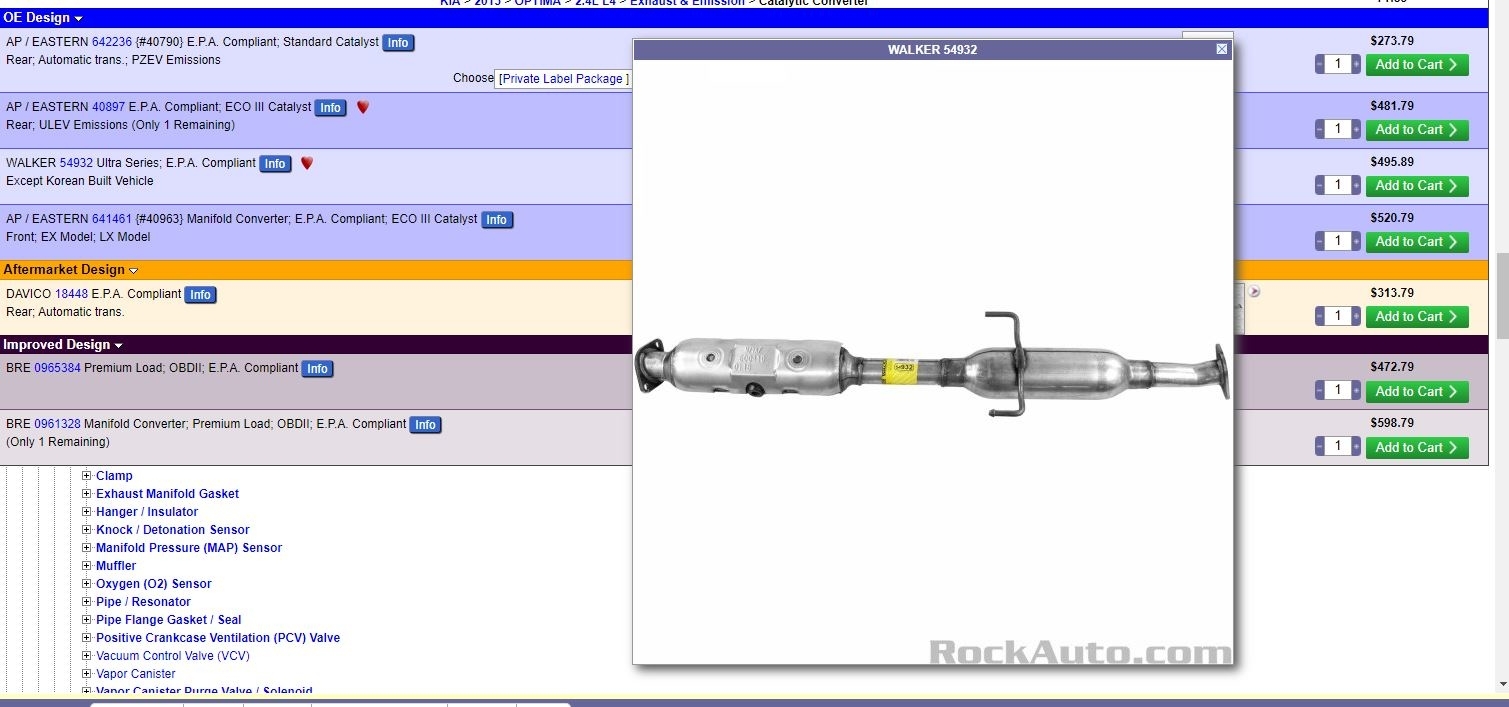Open BRE part number 0961328 link
The width and height of the screenshot is (1509, 707).
pos(58,423)
